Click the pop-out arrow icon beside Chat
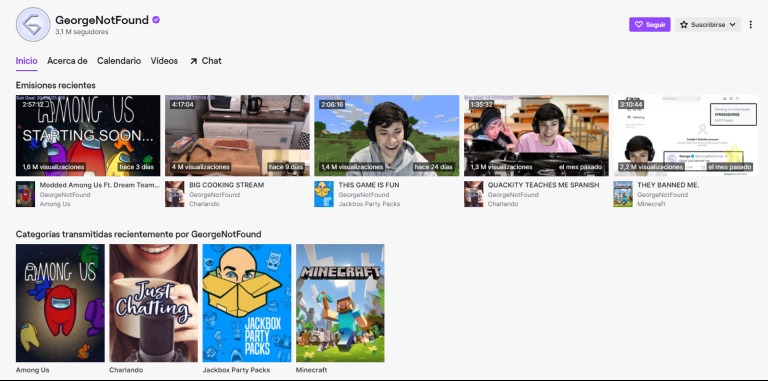Image resolution: width=768 pixels, height=381 pixels. pos(193,61)
